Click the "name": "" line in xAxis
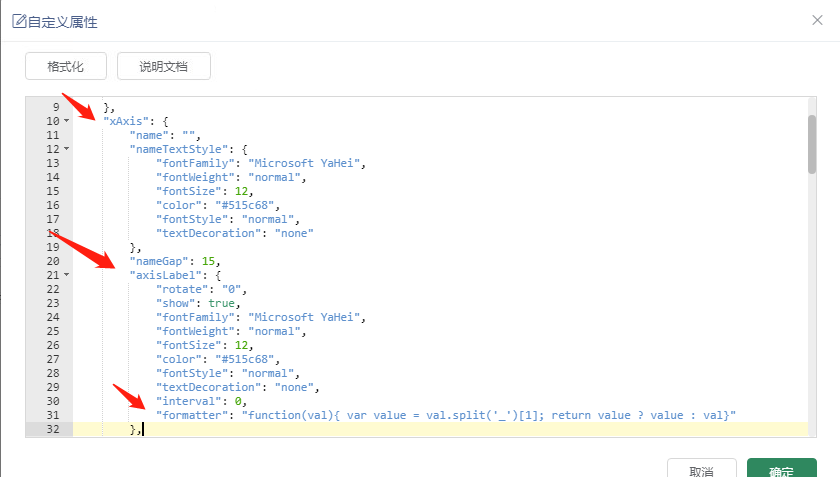Image resolution: width=840 pixels, height=477 pixels. coord(165,135)
